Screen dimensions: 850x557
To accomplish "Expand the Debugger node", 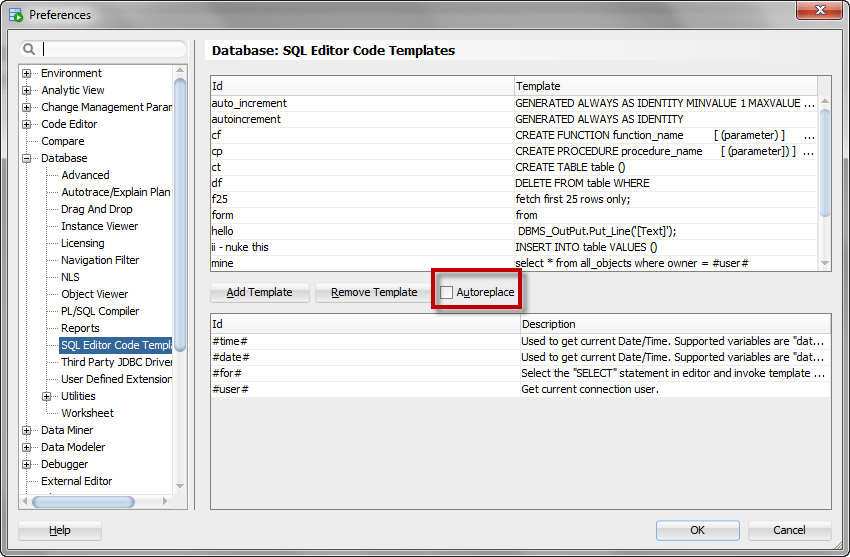I will (26, 464).
